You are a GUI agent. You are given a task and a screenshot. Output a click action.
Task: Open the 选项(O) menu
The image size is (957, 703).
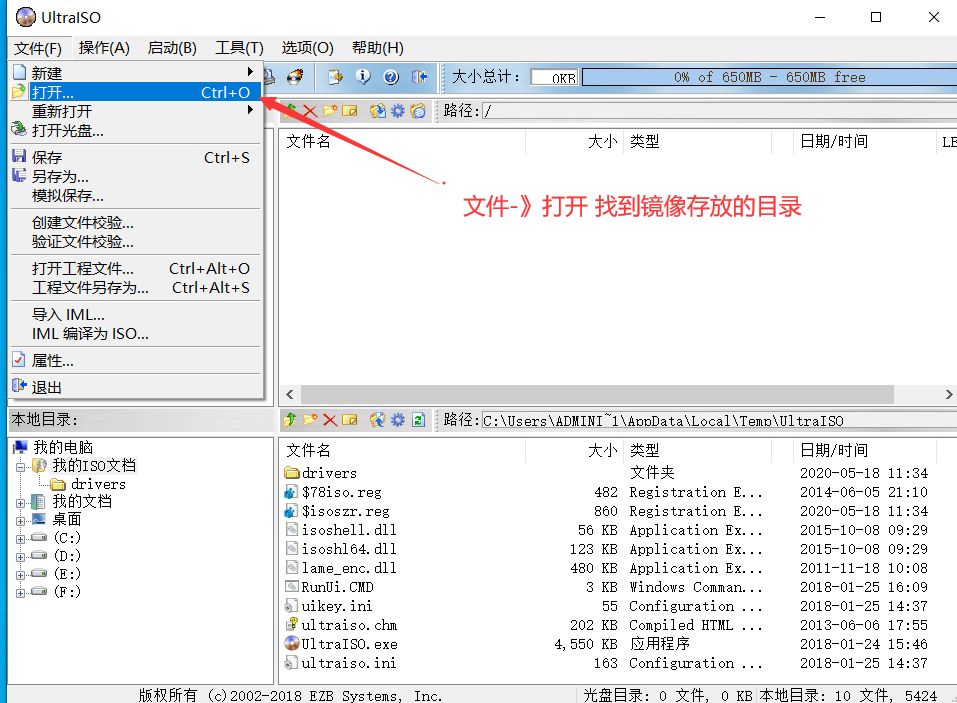click(308, 48)
